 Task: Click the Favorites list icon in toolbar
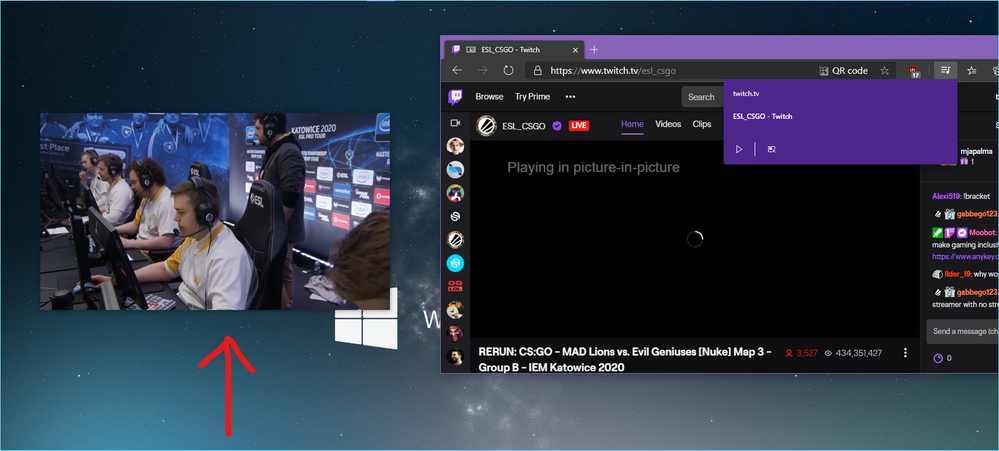[972, 71]
